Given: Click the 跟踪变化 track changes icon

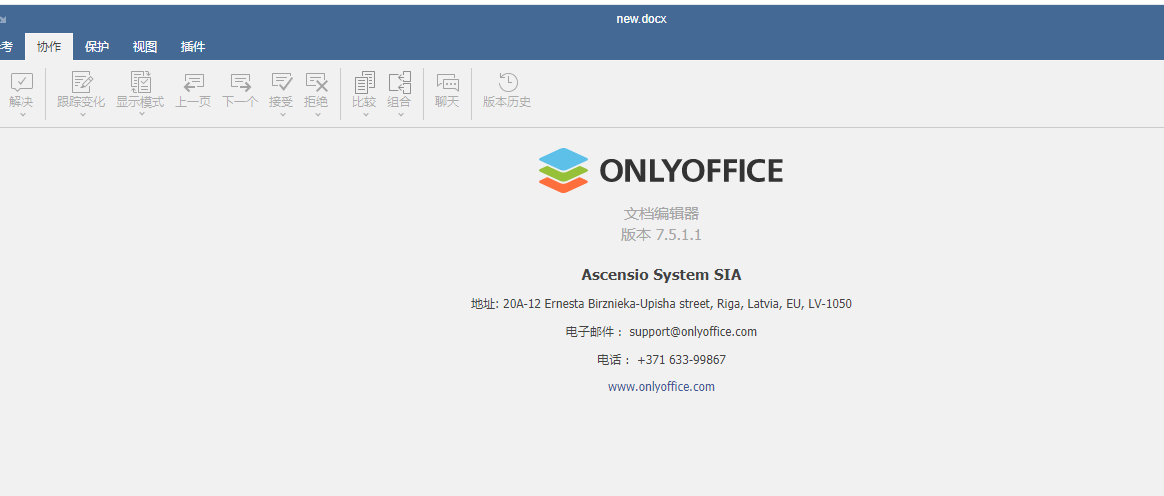Looking at the screenshot, I should (81, 82).
